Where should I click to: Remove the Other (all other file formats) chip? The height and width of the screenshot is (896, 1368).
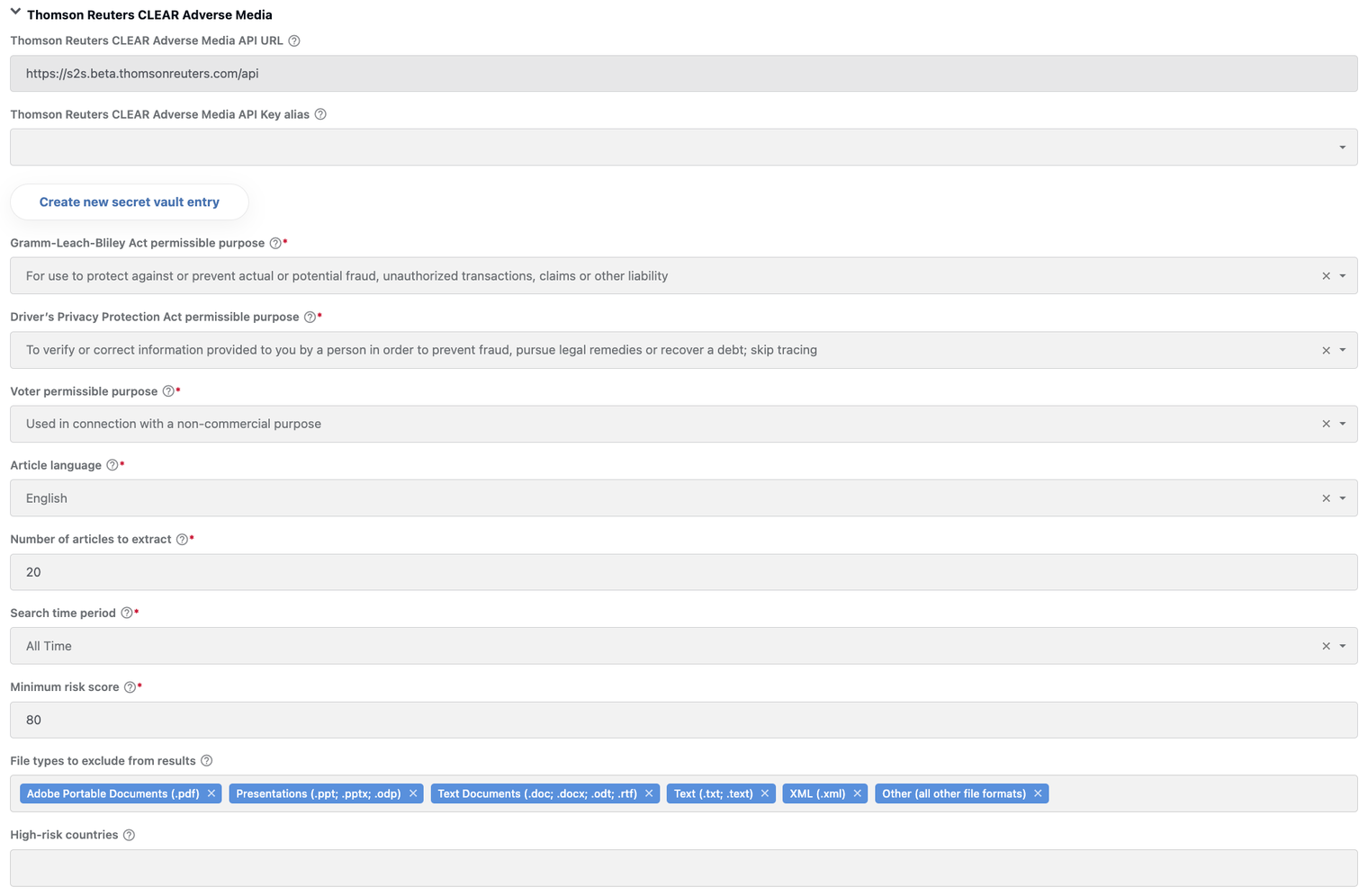point(1038,793)
